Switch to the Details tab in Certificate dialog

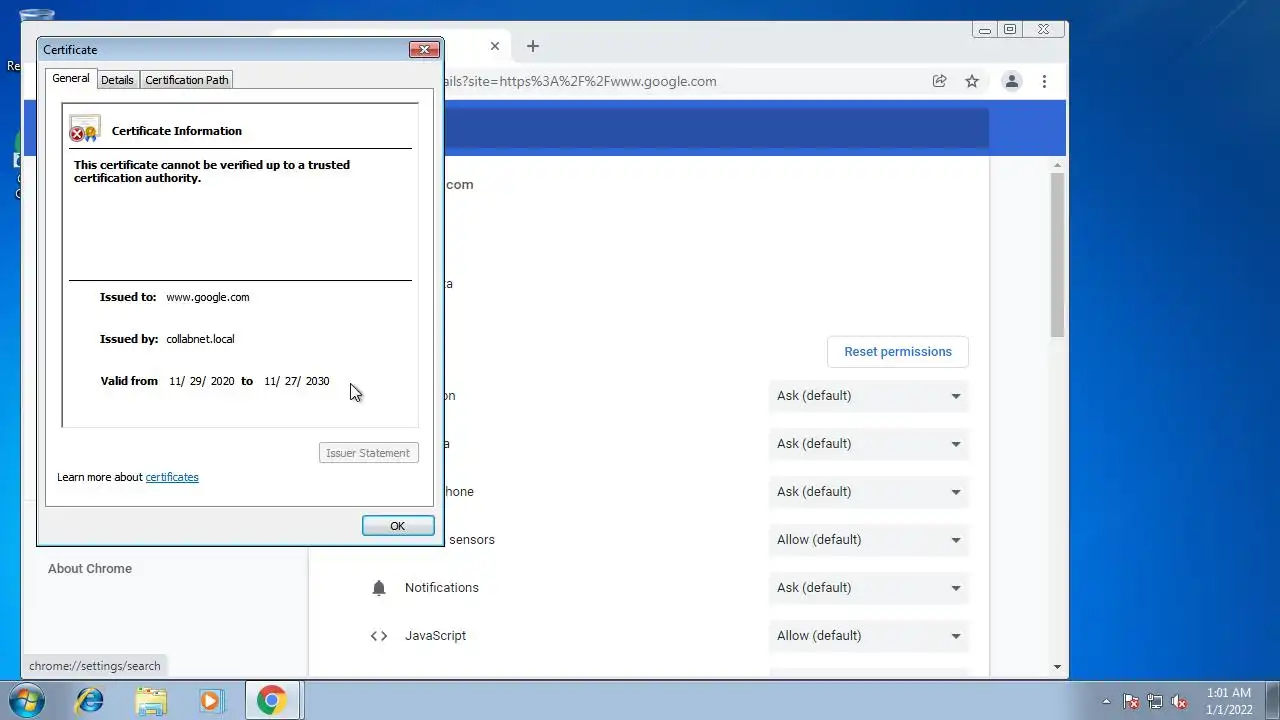pos(117,80)
